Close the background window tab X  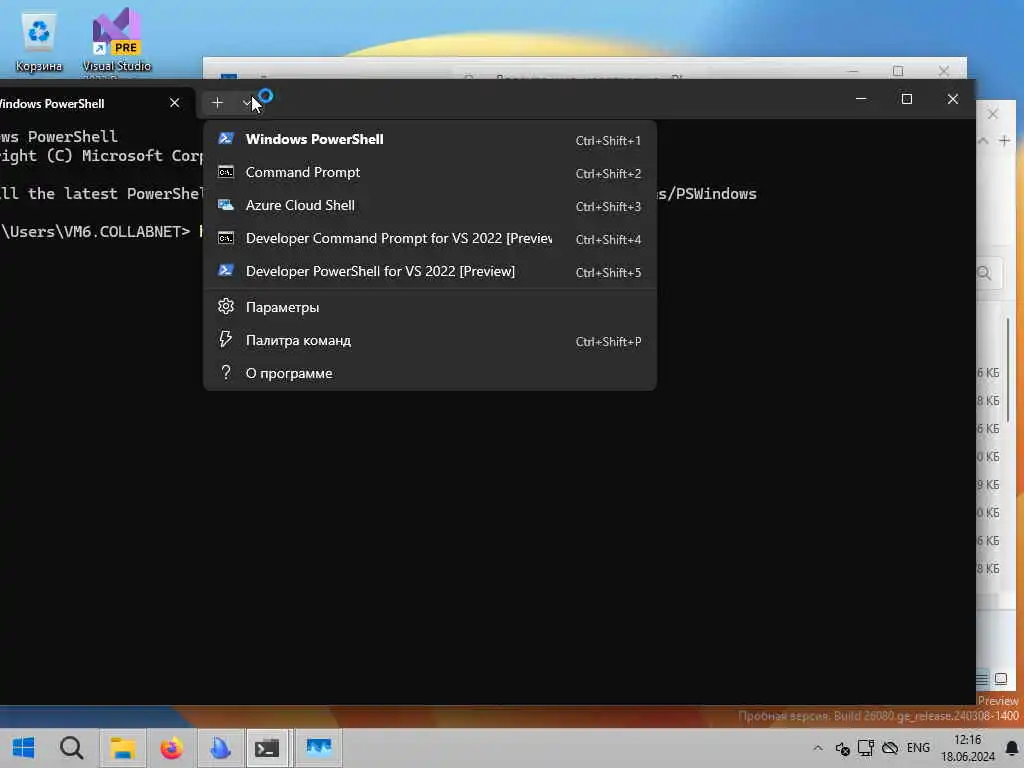993,114
